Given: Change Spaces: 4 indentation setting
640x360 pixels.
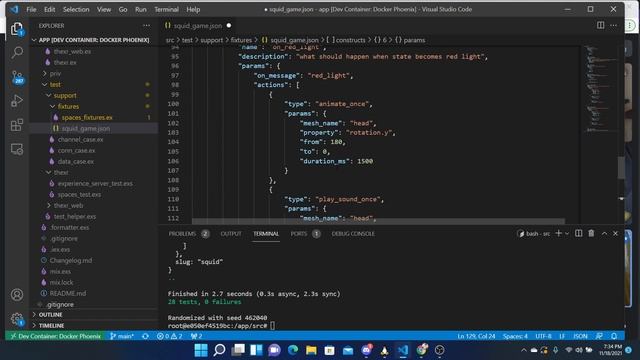Looking at the screenshot, I should [515, 336].
